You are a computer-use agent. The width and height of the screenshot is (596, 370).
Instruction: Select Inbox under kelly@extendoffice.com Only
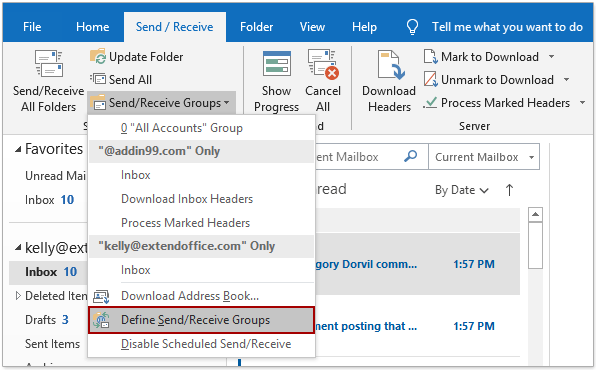coord(201,270)
